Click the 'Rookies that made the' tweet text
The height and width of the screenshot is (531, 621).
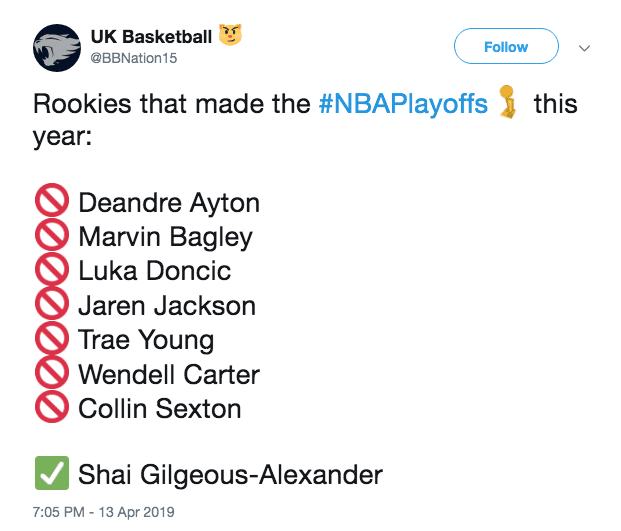[170, 104]
